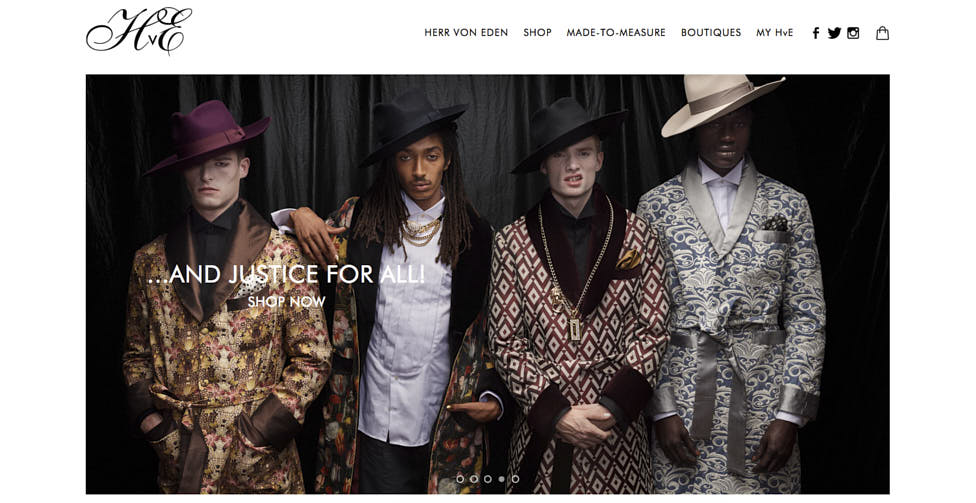Switch to the second carousel dot
The image size is (976, 503).
[474, 479]
